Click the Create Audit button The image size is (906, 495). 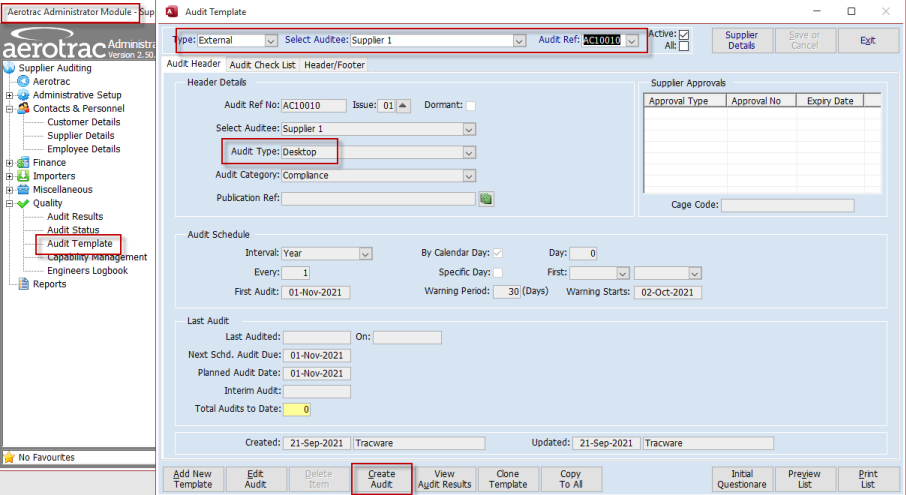[381, 479]
